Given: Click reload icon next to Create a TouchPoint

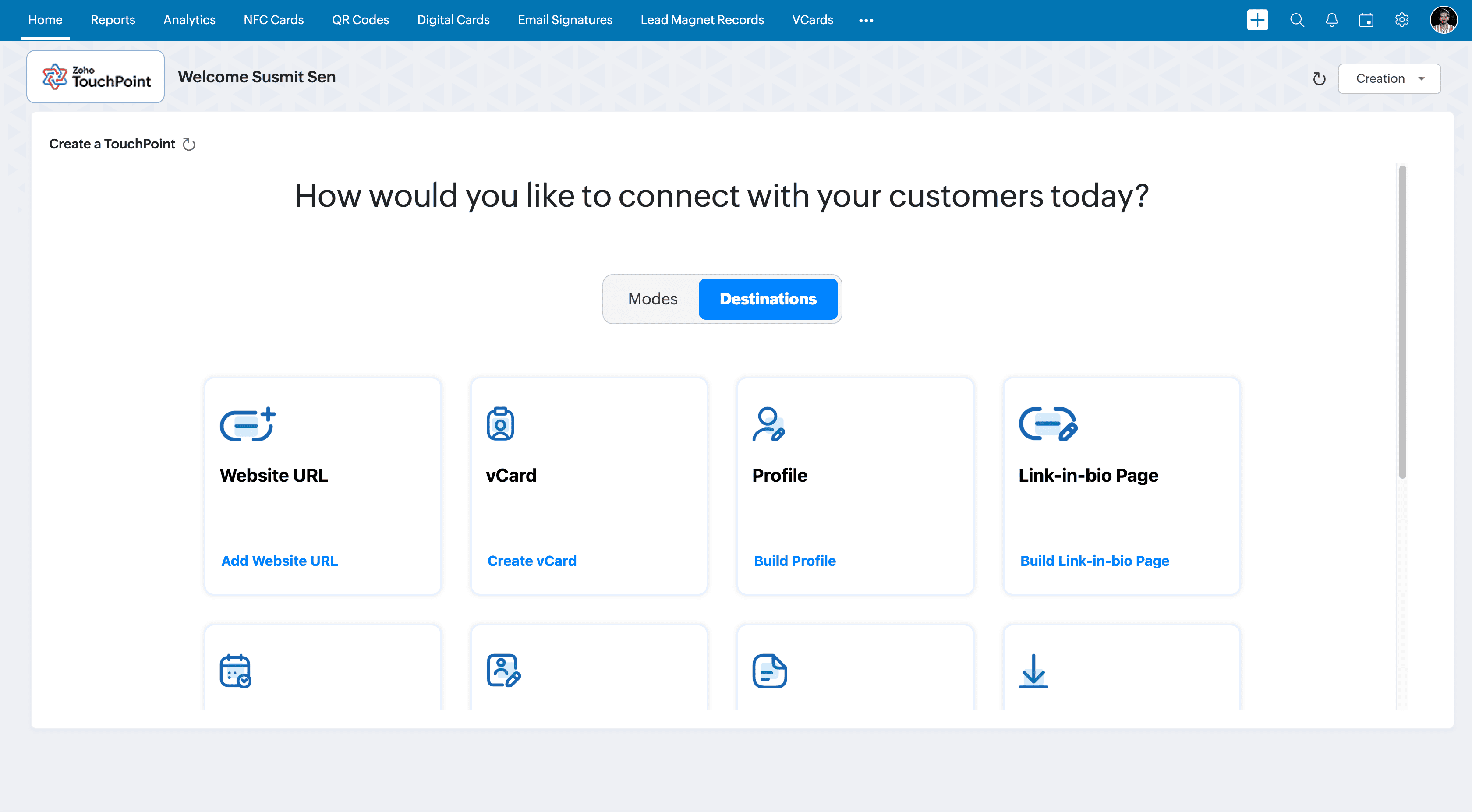Looking at the screenshot, I should 189,145.
